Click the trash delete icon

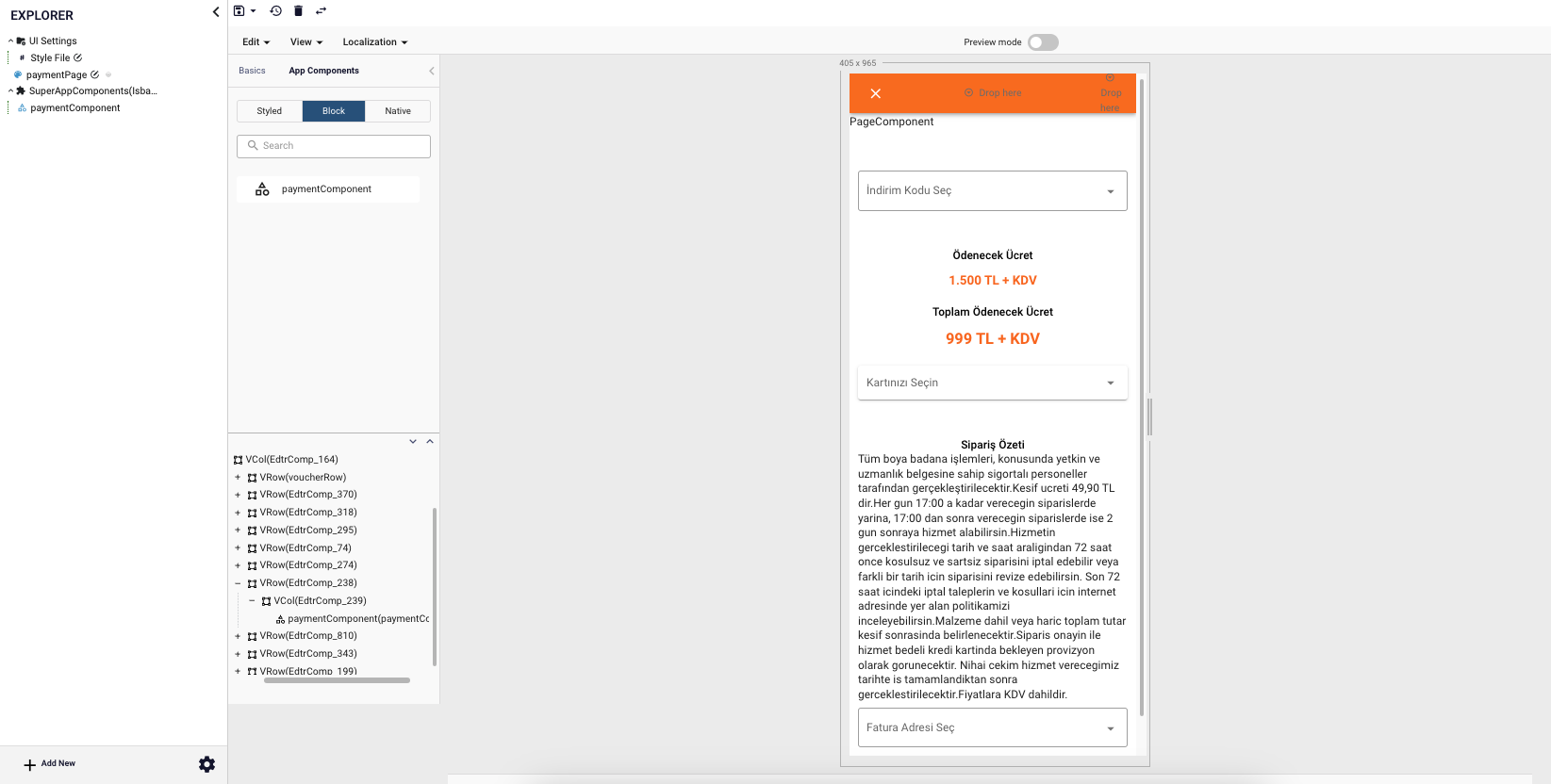coord(298,11)
